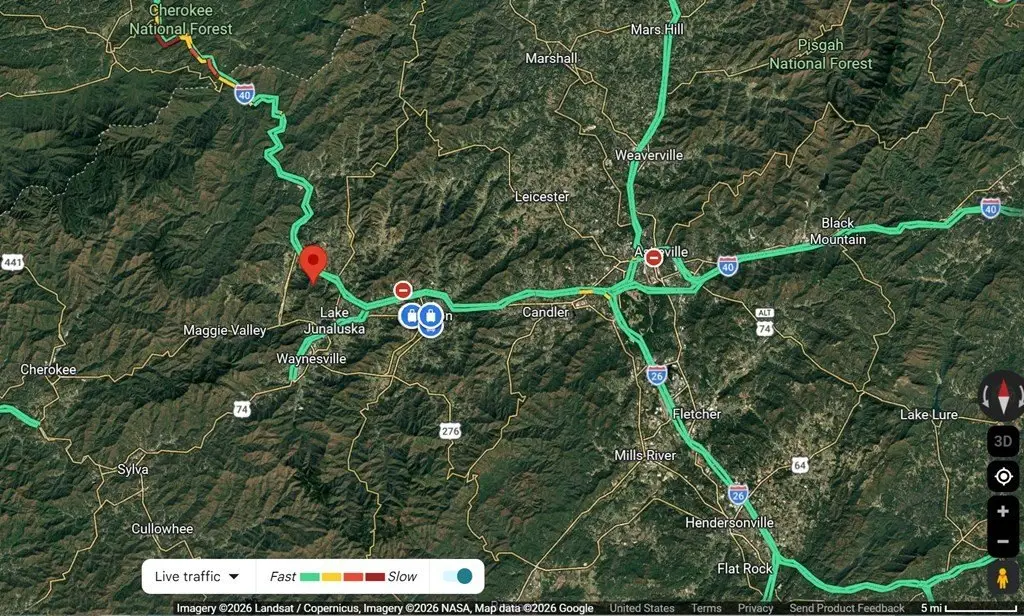Open the Terms link
Image resolution: width=1024 pixels, height=616 pixels.
(706, 608)
